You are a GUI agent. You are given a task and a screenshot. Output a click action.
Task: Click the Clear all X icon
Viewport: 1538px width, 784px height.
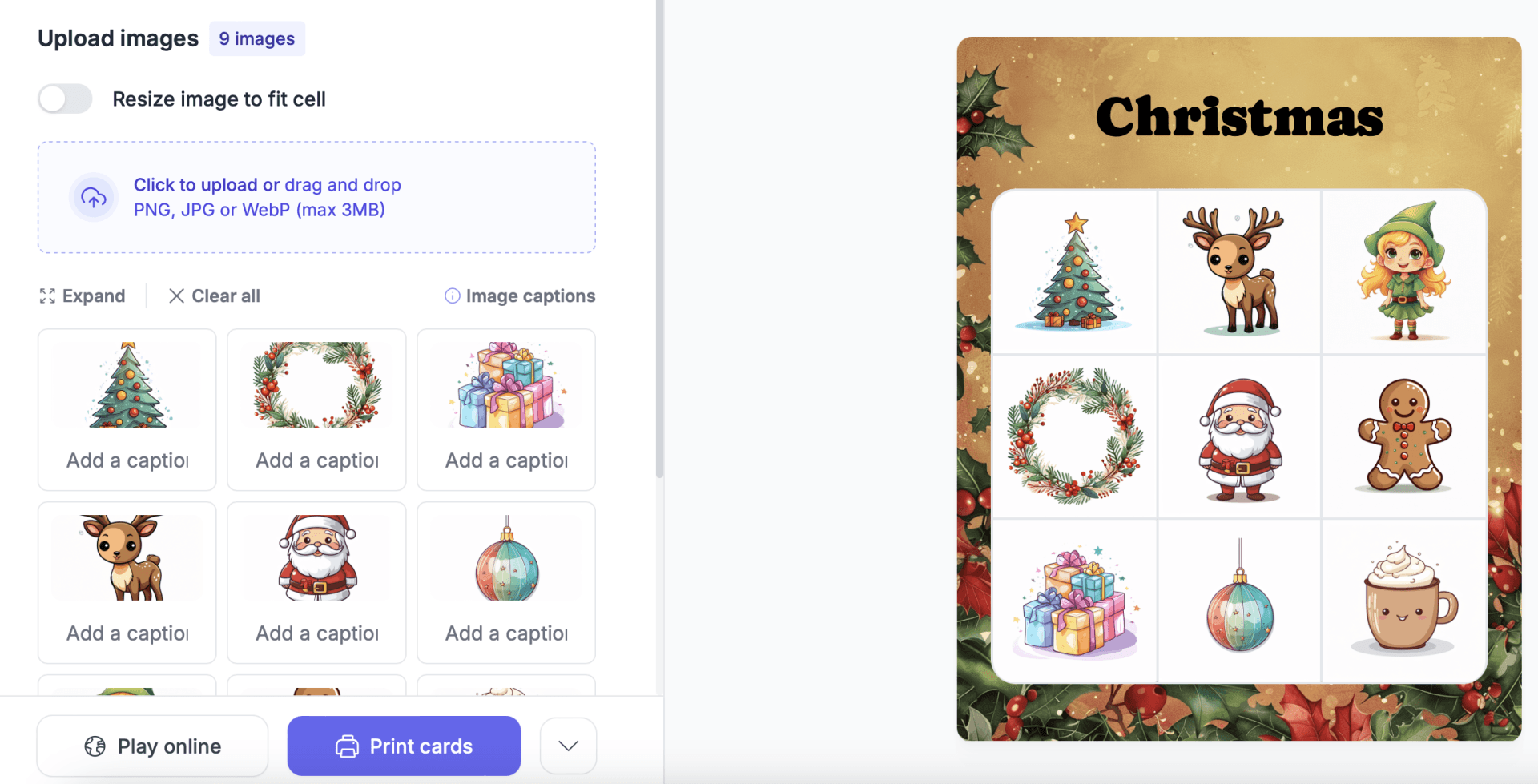[176, 296]
